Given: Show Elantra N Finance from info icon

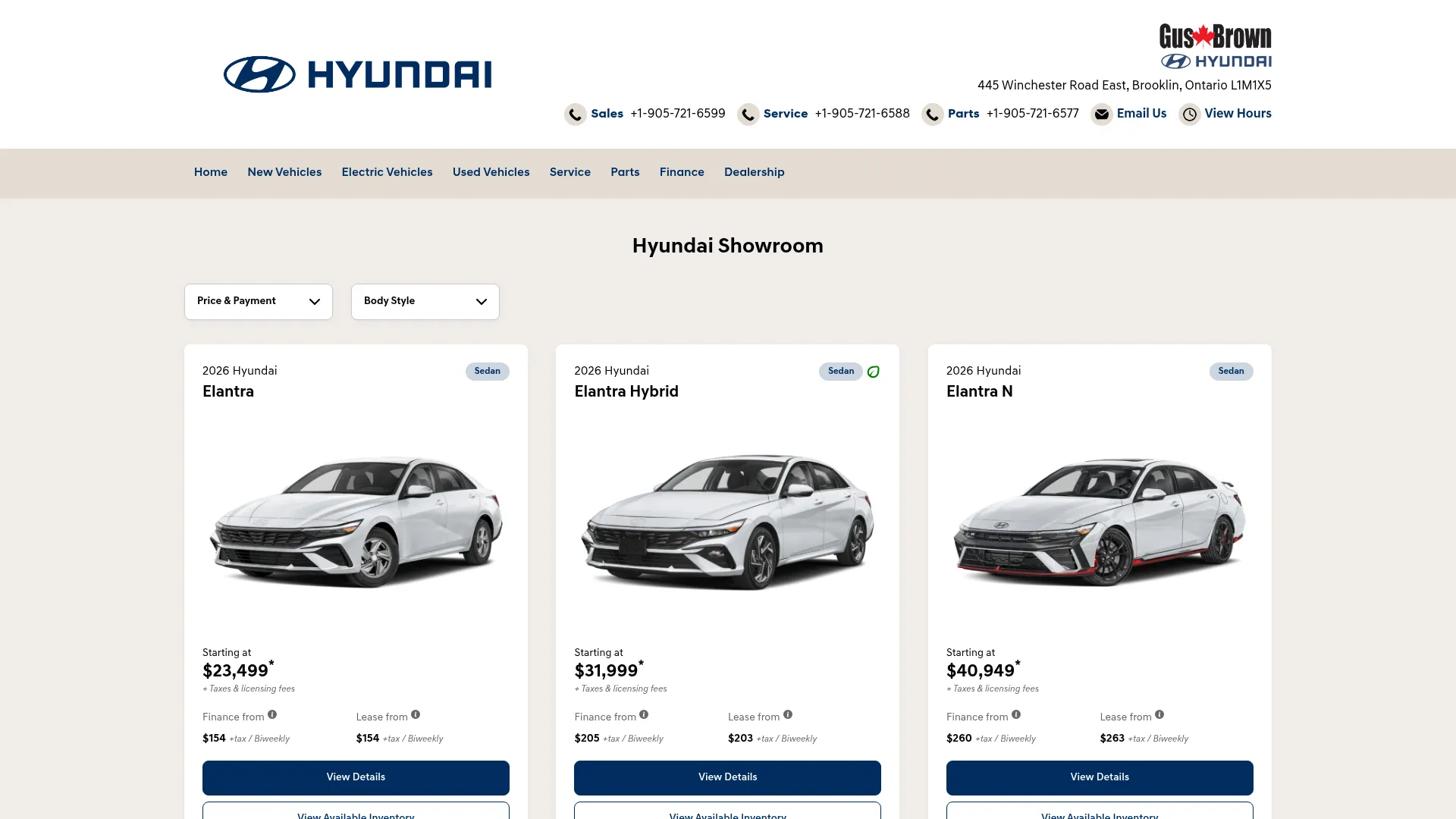Looking at the screenshot, I should coord(1016,714).
